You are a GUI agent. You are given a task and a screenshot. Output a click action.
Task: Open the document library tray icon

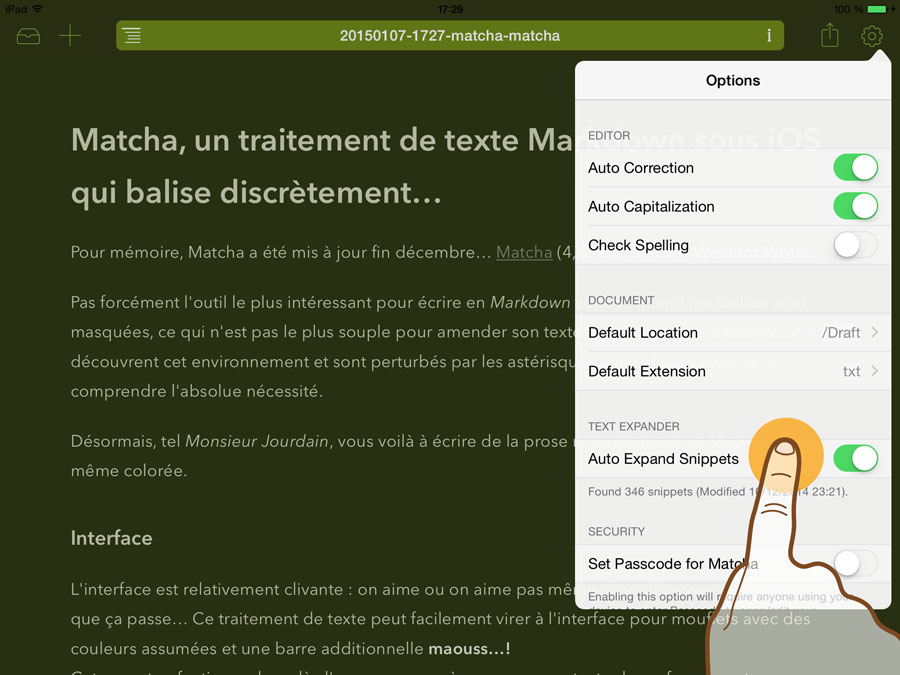[x=28, y=36]
